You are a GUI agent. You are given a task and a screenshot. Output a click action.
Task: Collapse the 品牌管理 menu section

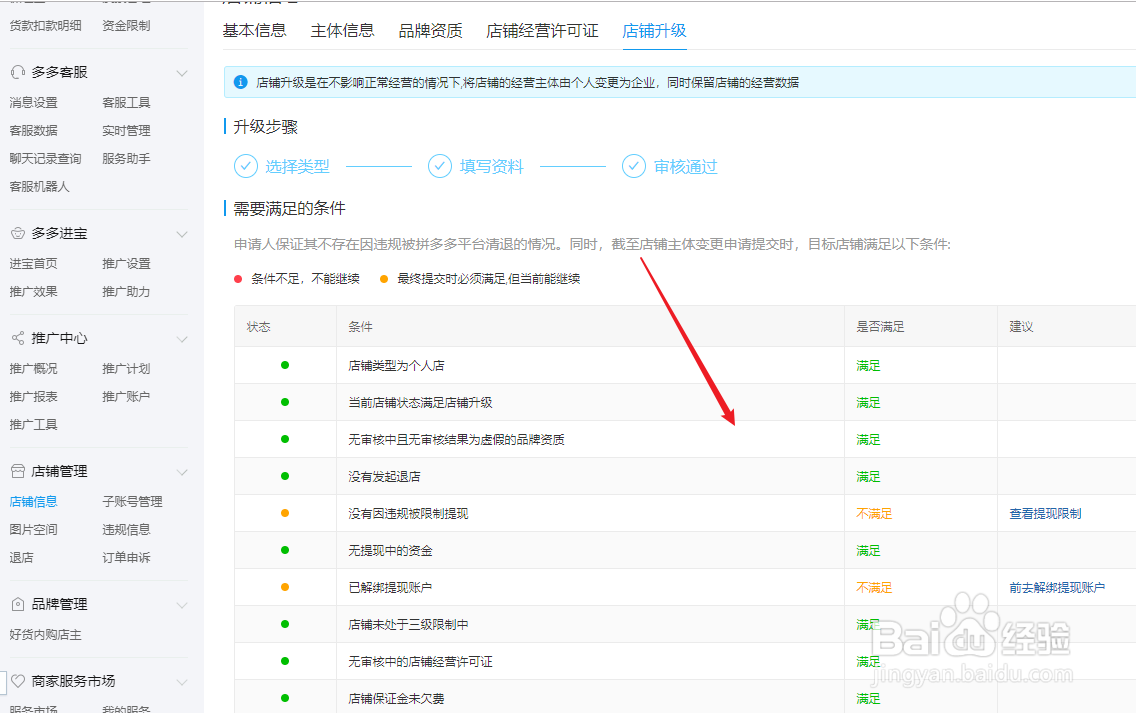point(182,605)
